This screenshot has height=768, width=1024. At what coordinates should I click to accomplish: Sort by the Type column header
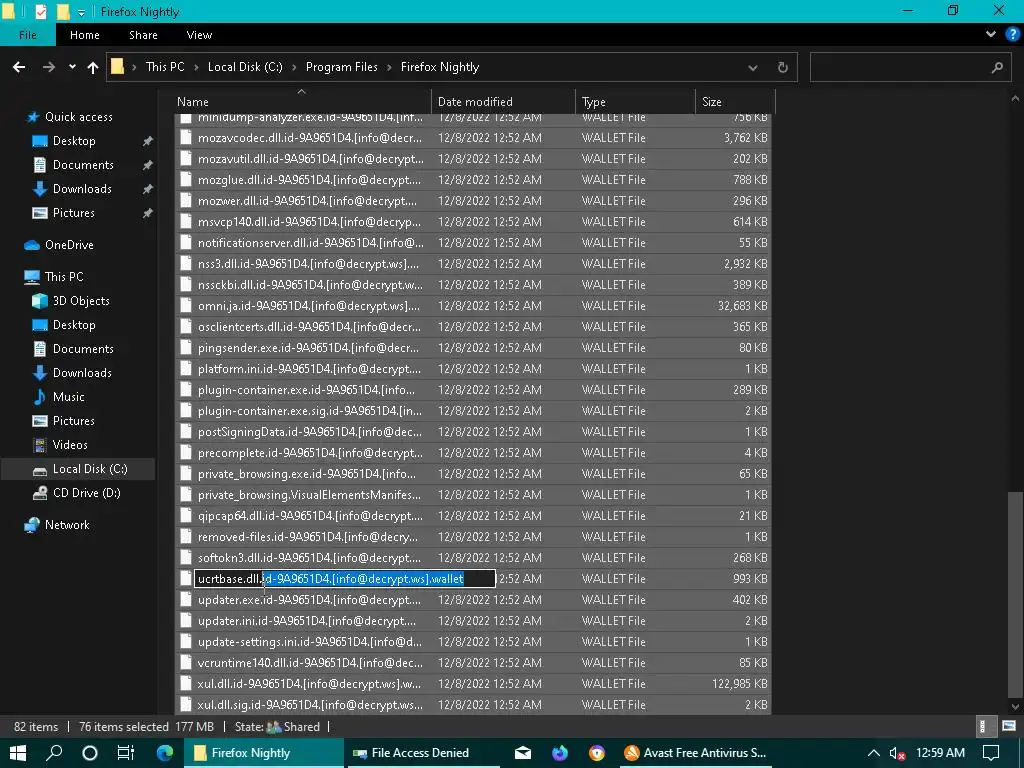point(635,101)
